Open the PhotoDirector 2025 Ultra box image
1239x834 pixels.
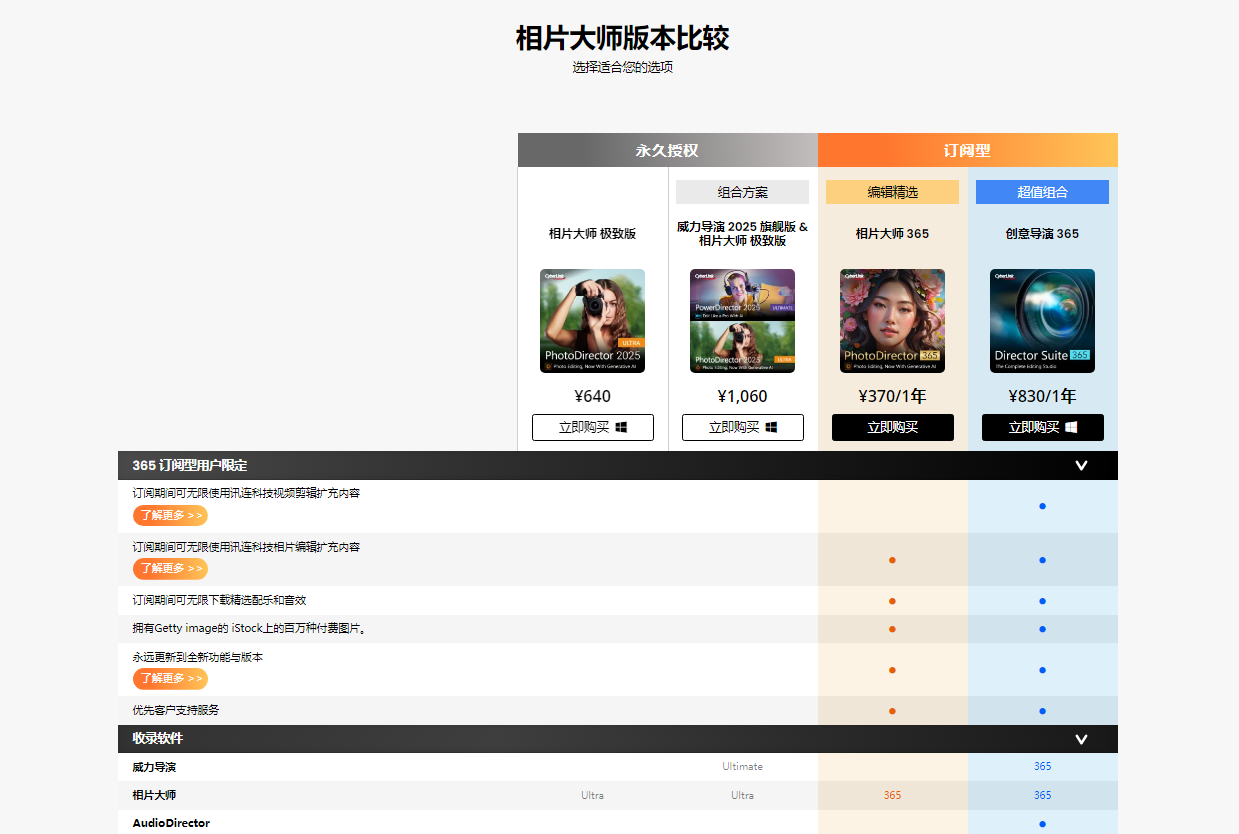click(593, 321)
